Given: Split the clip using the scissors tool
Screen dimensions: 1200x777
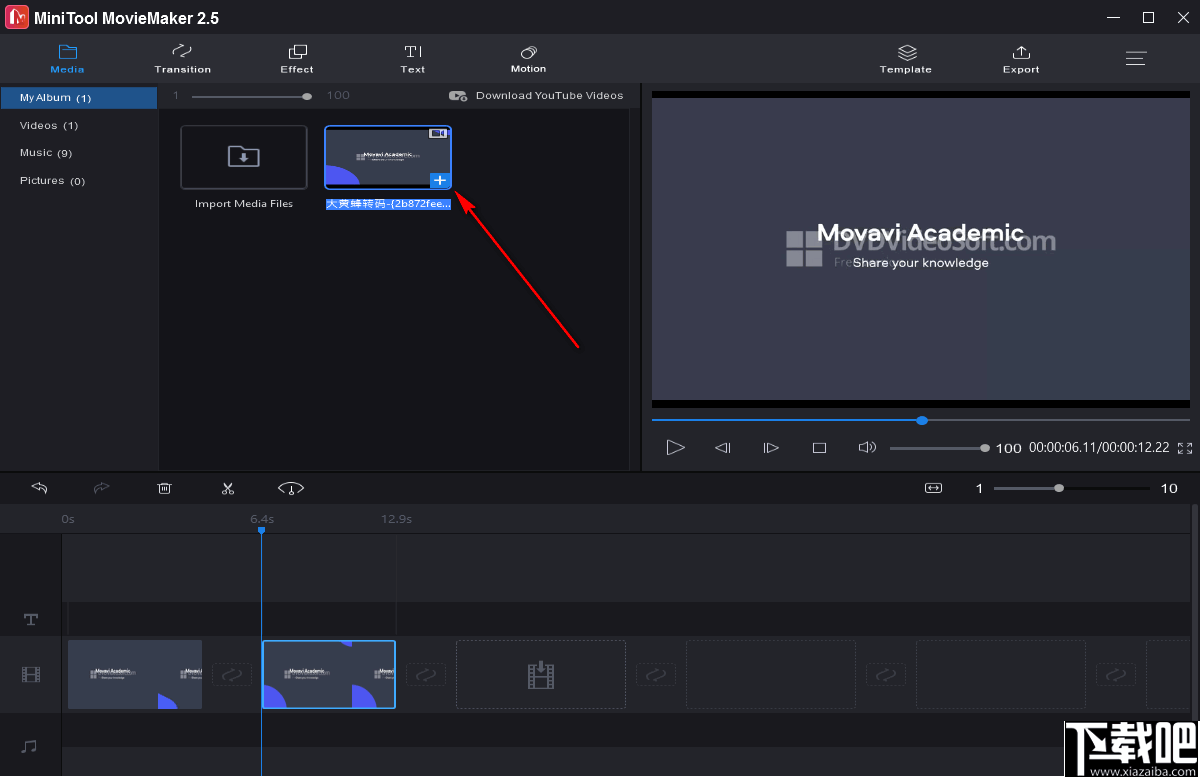Looking at the screenshot, I should (227, 488).
